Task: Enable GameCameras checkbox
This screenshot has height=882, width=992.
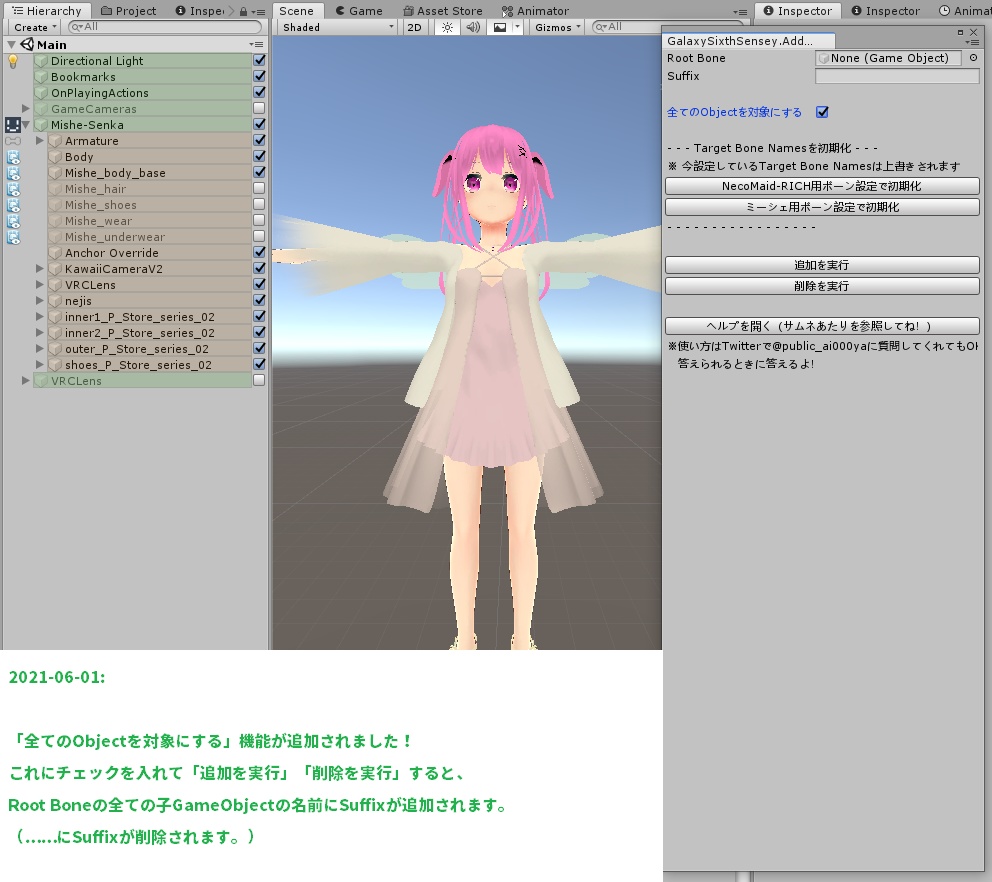Action: tap(259, 108)
